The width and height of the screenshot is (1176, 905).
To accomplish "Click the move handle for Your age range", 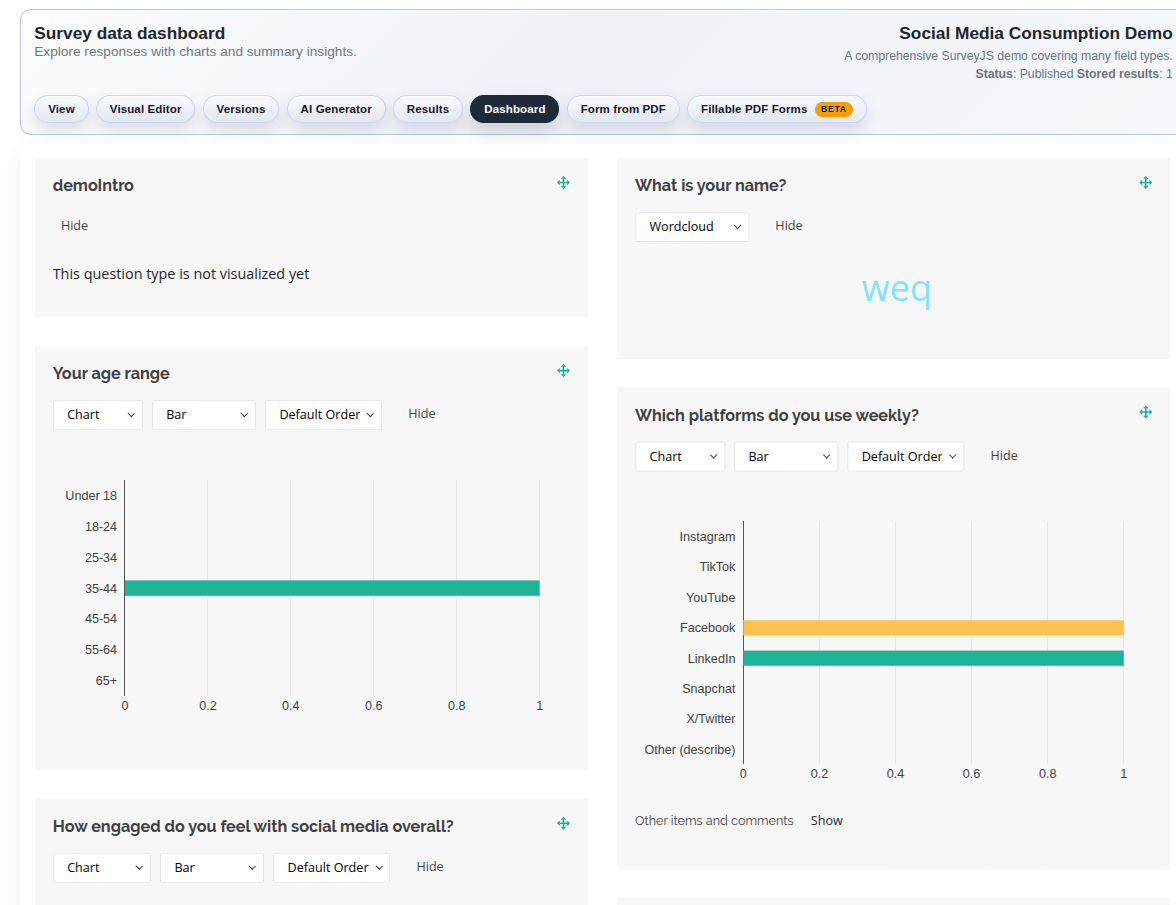I will (563, 370).
